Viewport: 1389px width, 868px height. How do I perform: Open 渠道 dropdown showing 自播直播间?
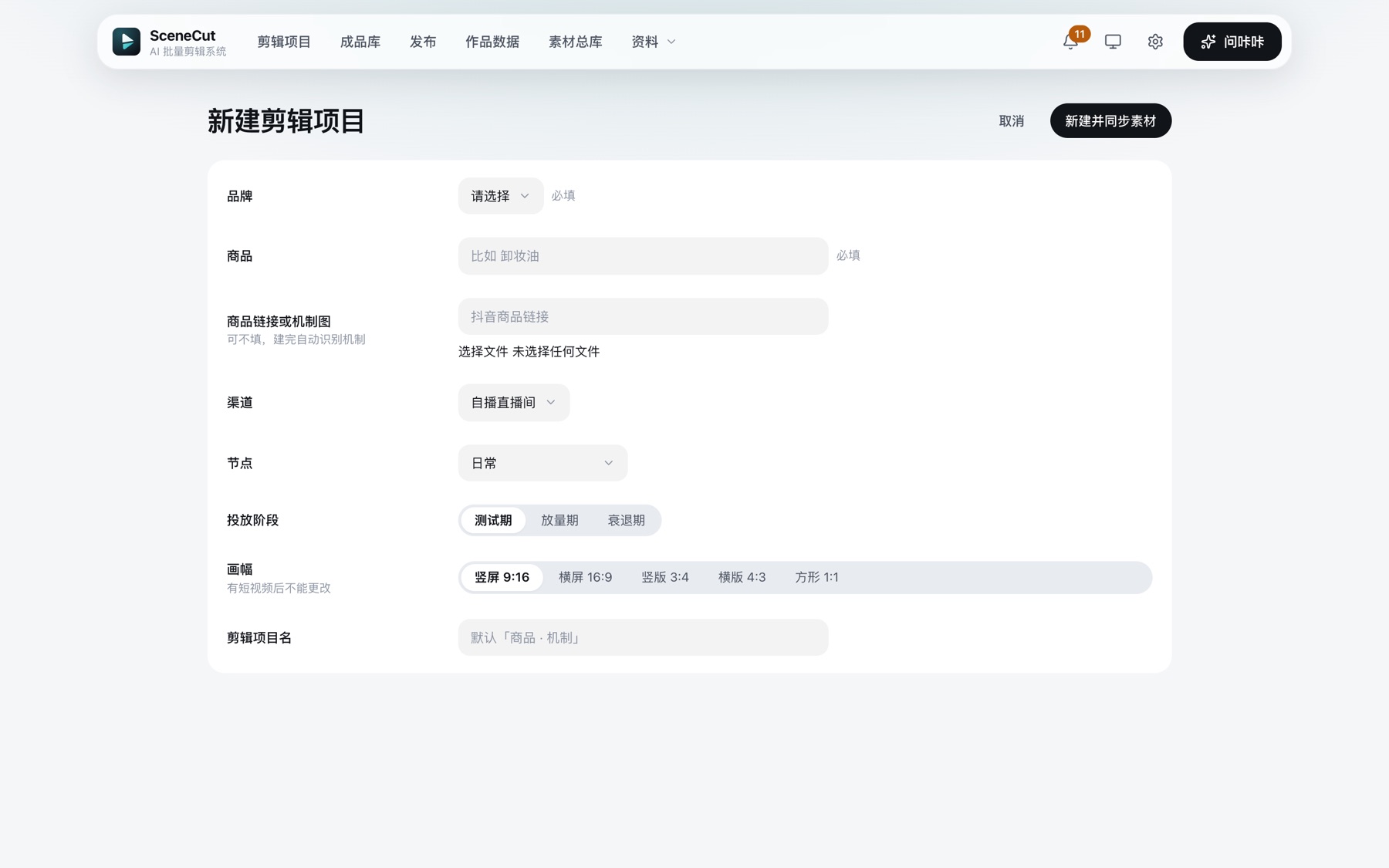pos(514,403)
